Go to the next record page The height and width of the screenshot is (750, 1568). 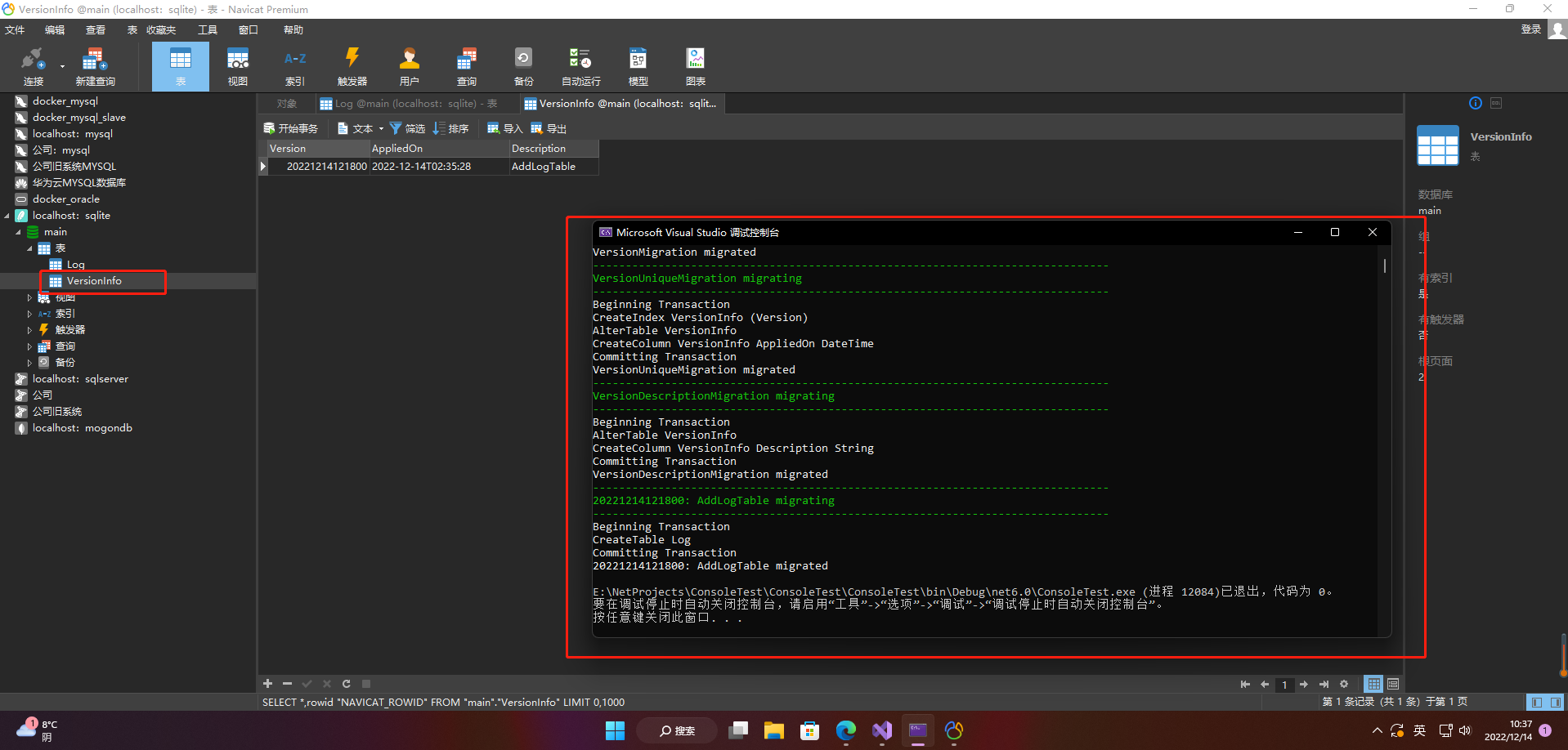point(1304,685)
